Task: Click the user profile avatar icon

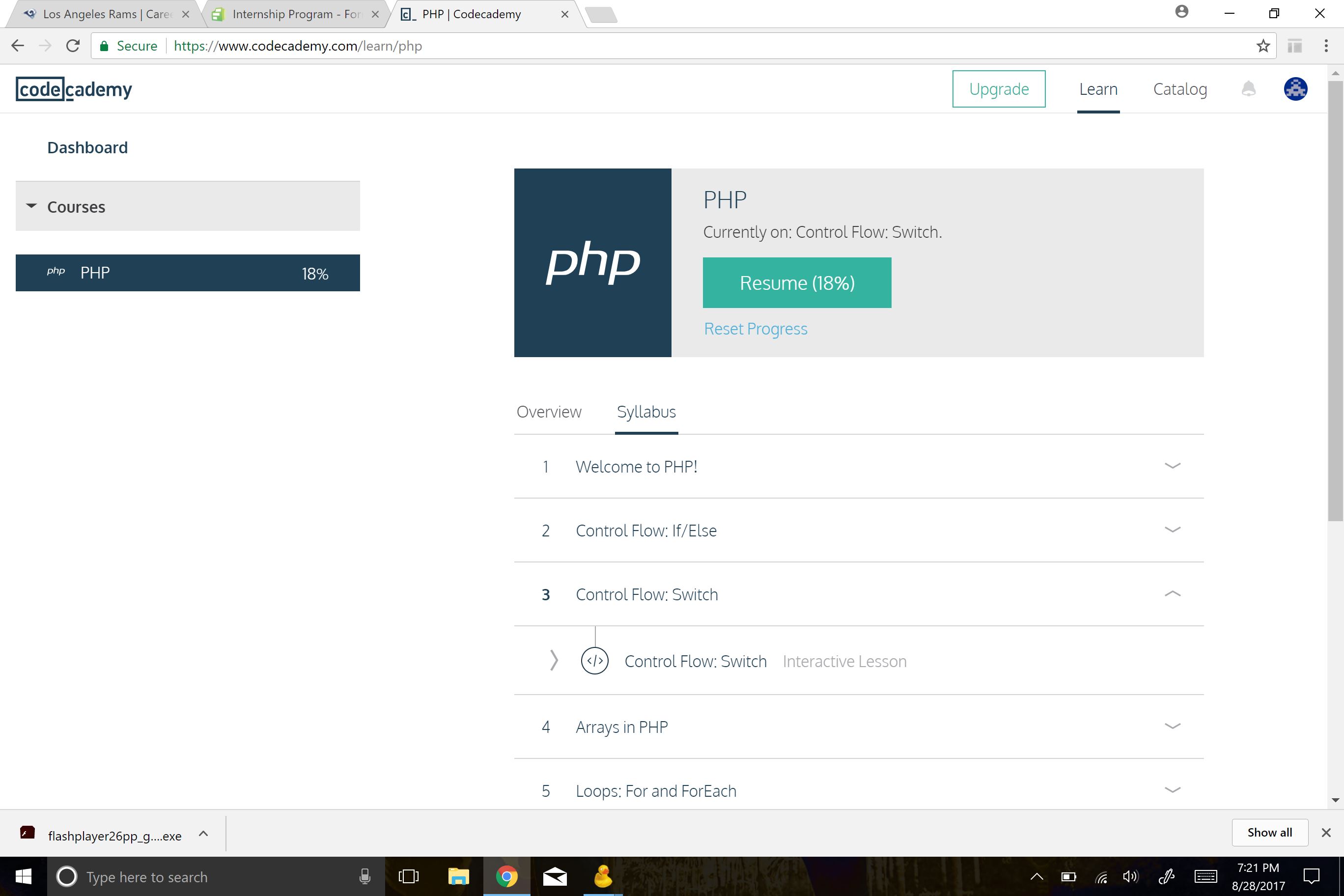Action: click(1294, 89)
